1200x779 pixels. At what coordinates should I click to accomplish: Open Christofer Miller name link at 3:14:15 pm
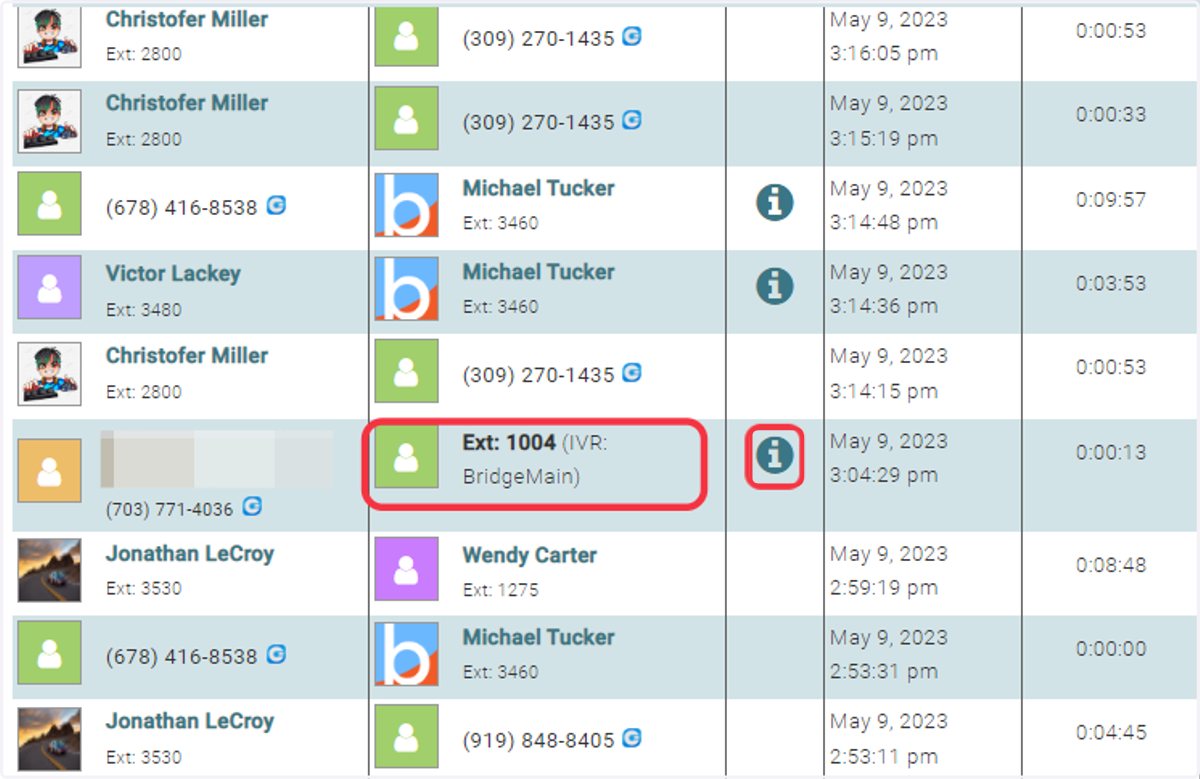pos(187,356)
